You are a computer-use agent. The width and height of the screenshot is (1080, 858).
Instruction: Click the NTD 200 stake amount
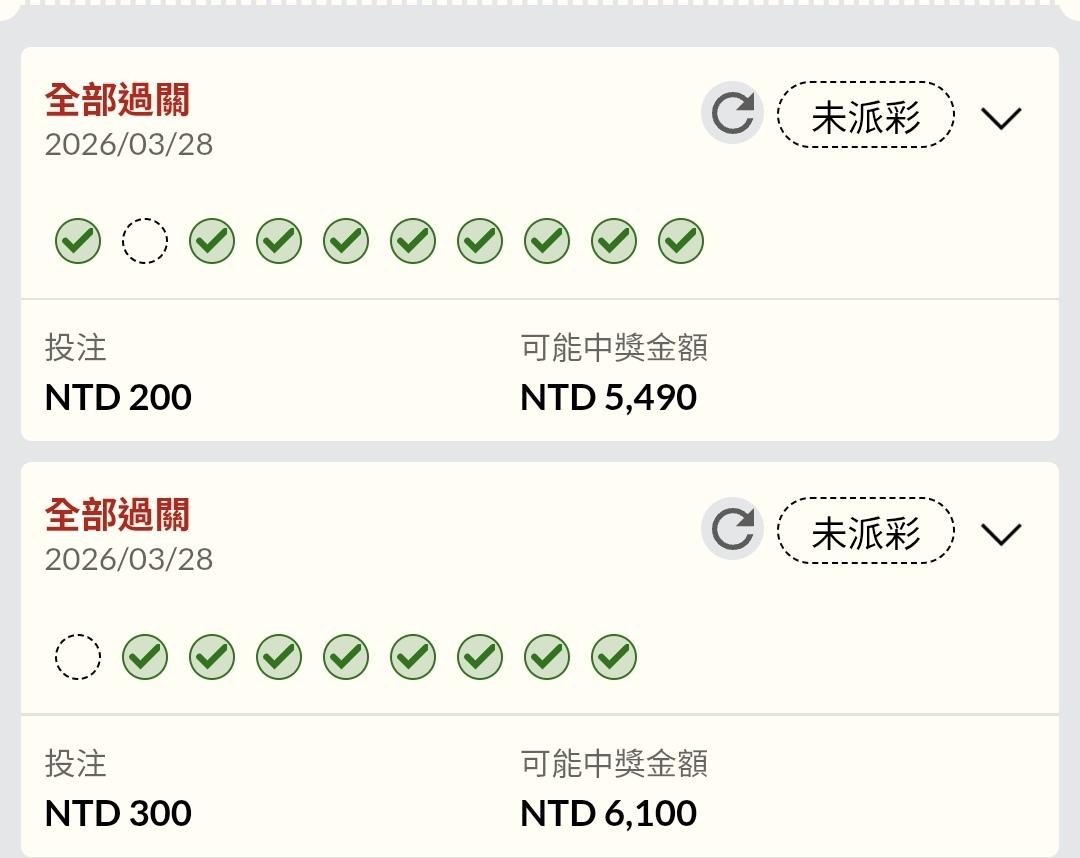tap(118, 398)
